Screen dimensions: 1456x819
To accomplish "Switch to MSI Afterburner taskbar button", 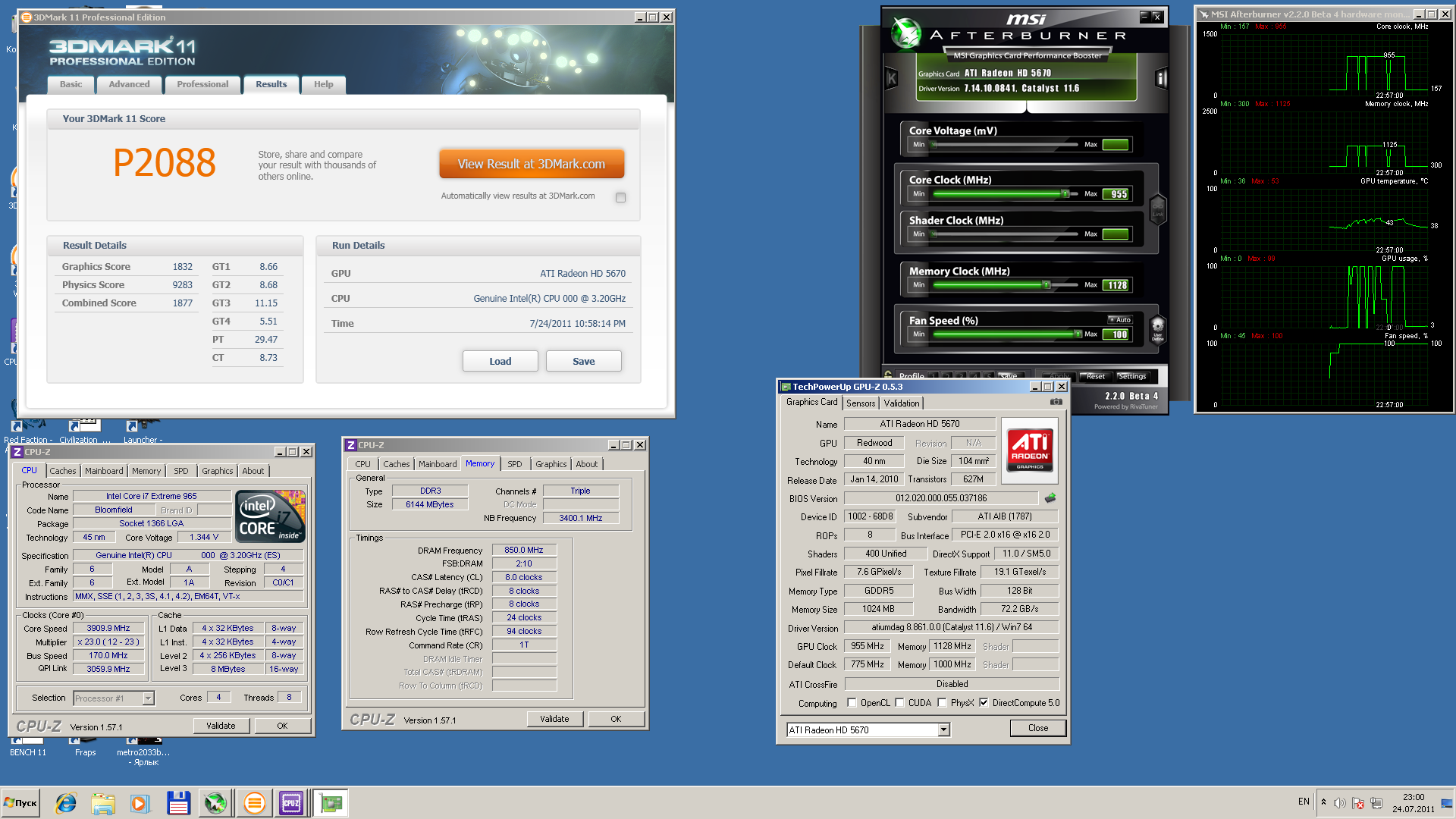I will [215, 803].
